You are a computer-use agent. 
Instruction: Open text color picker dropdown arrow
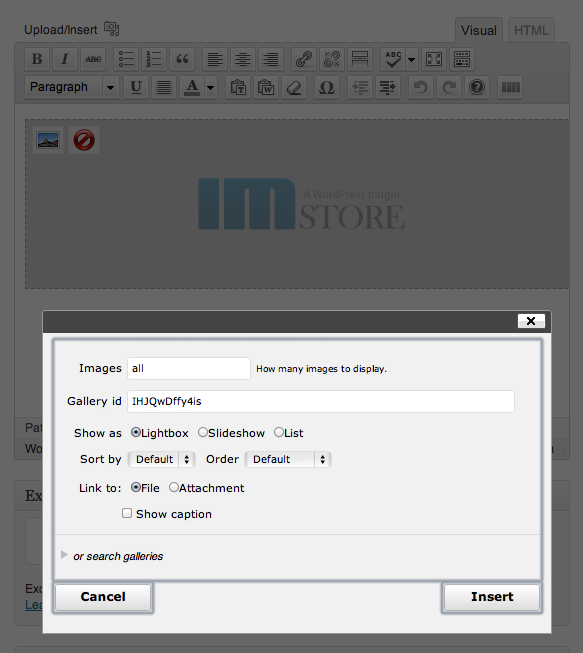211,87
